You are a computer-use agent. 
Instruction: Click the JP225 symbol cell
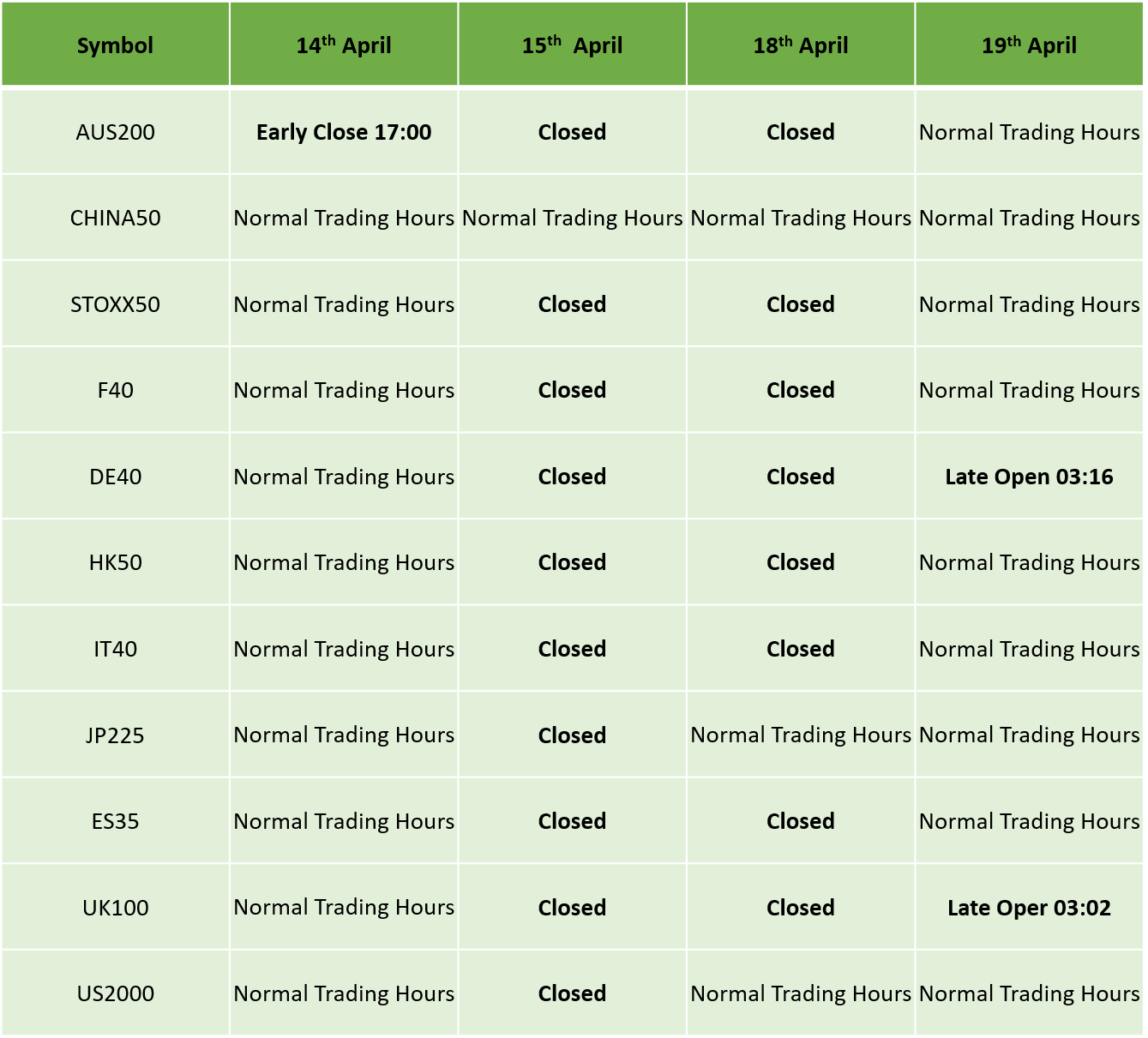tap(115, 735)
